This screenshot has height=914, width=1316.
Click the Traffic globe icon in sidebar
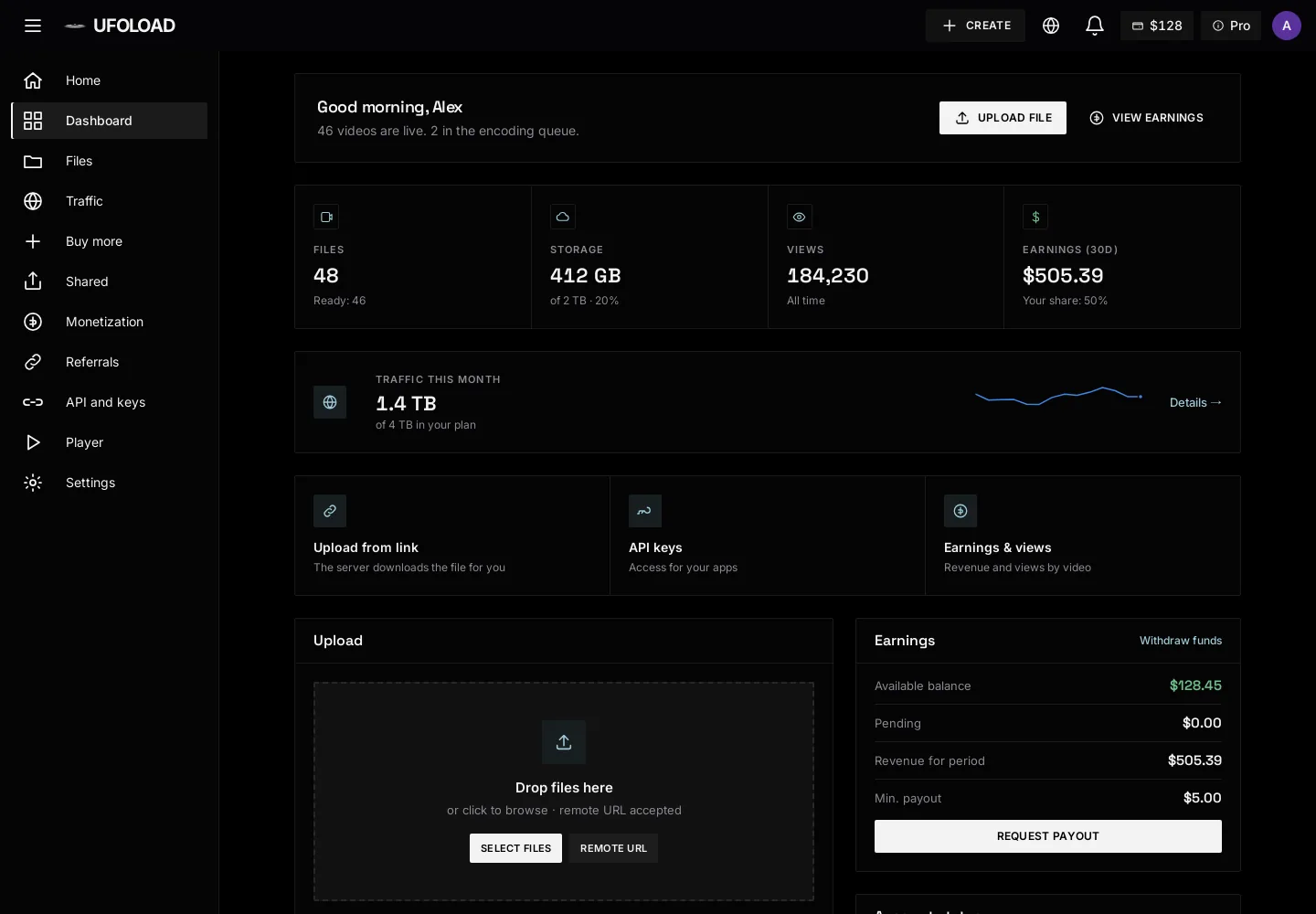click(x=33, y=201)
